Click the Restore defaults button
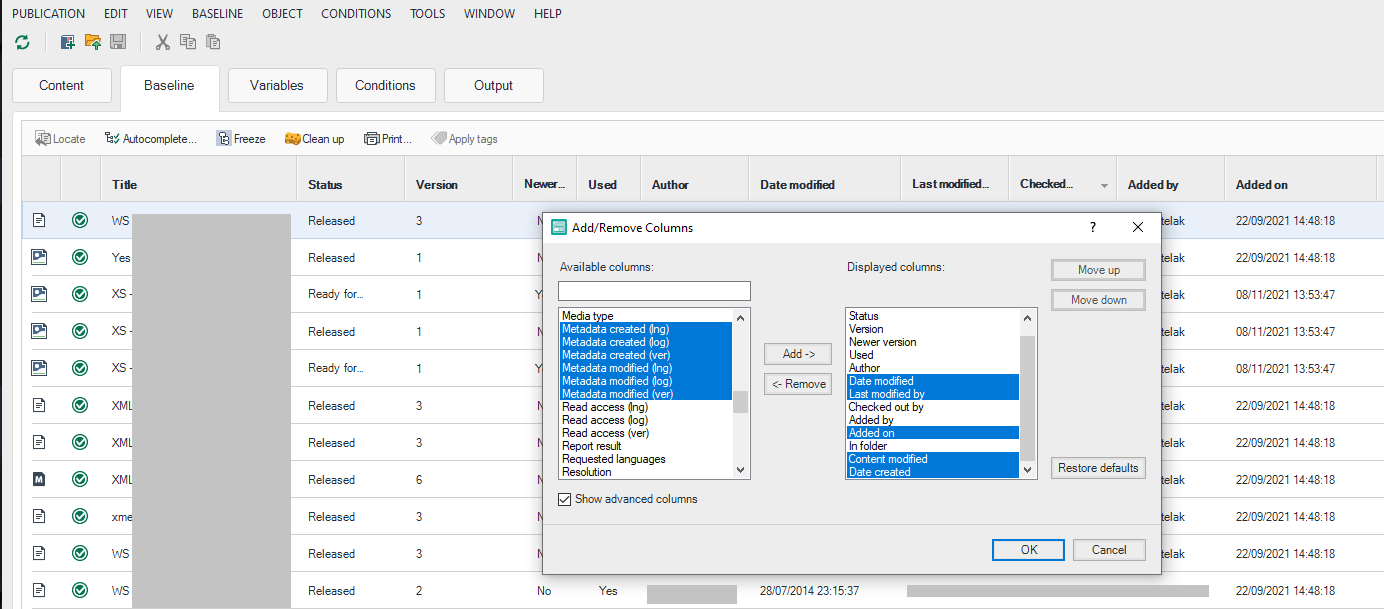The width and height of the screenshot is (1384, 609). pyautogui.click(x=1098, y=468)
